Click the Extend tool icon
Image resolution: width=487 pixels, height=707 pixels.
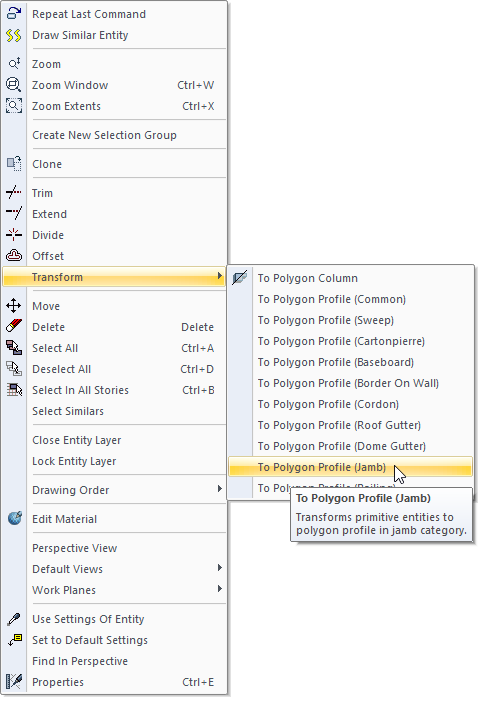tap(14, 214)
